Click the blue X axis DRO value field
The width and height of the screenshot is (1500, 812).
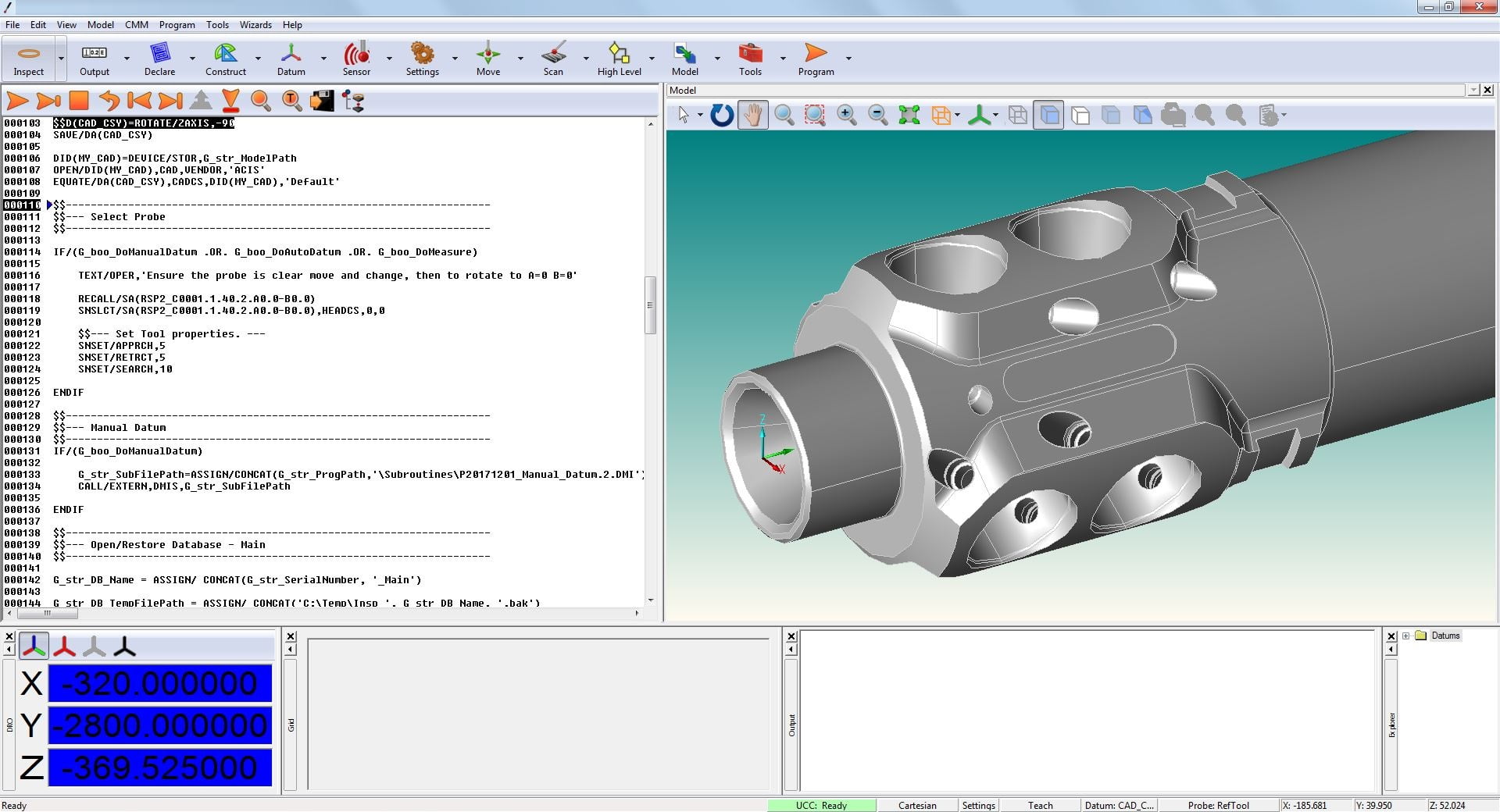pyautogui.click(x=159, y=683)
